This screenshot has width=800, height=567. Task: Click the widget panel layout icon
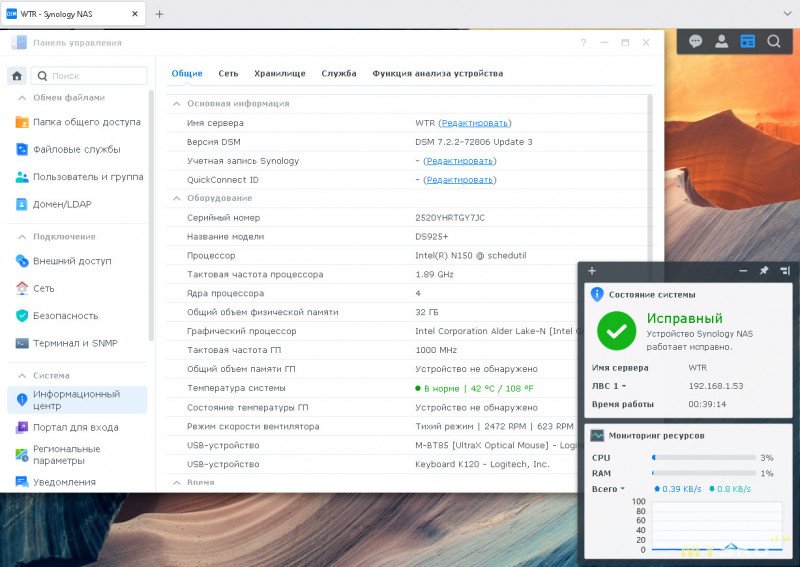point(785,270)
